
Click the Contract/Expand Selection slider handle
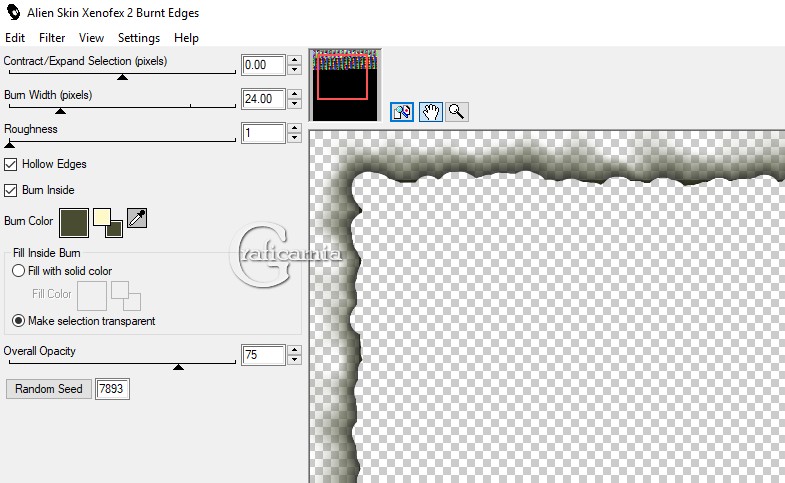coord(122,77)
